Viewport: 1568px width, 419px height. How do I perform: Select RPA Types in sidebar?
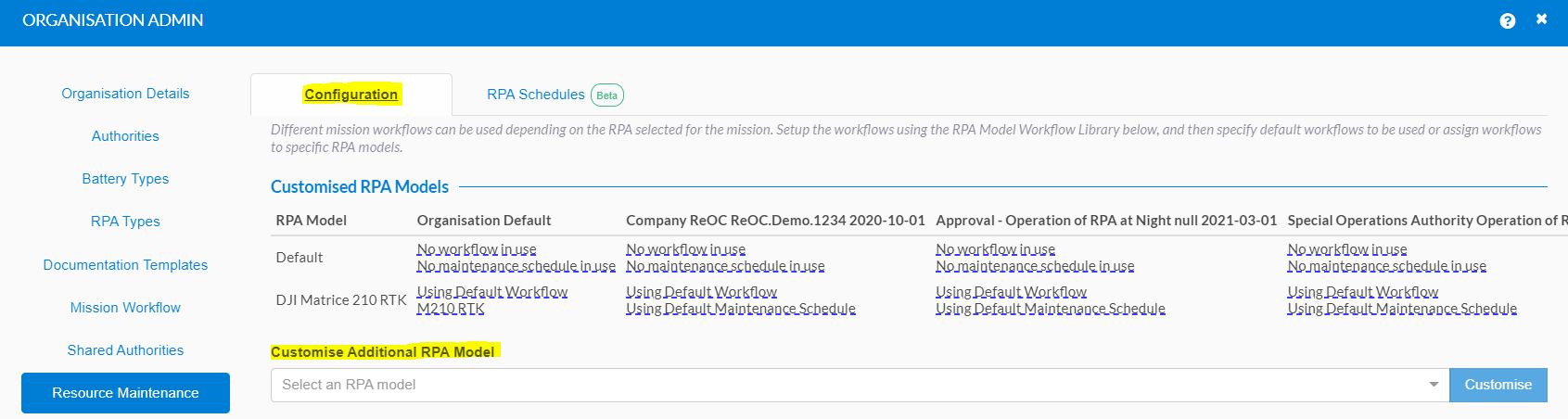pyautogui.click(x=125, y=222)
